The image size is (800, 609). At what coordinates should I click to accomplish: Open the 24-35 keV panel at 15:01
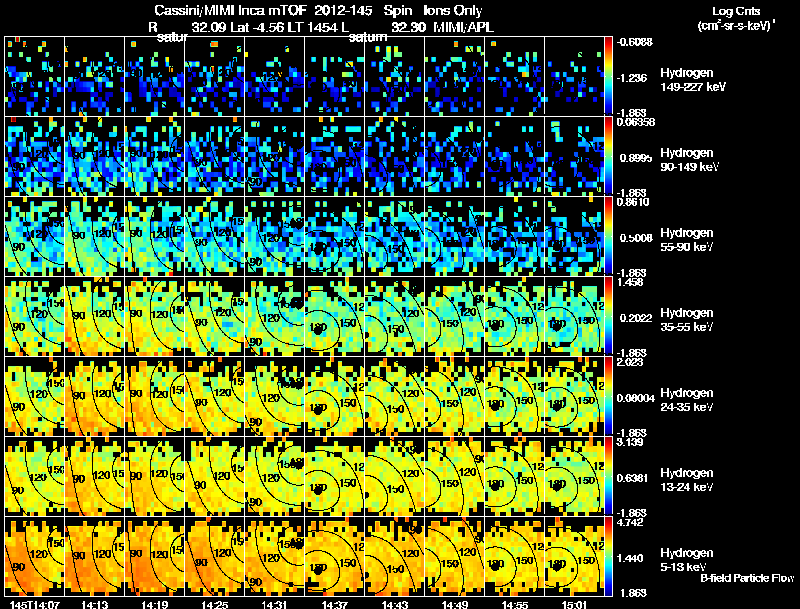[x=574, y=396]
